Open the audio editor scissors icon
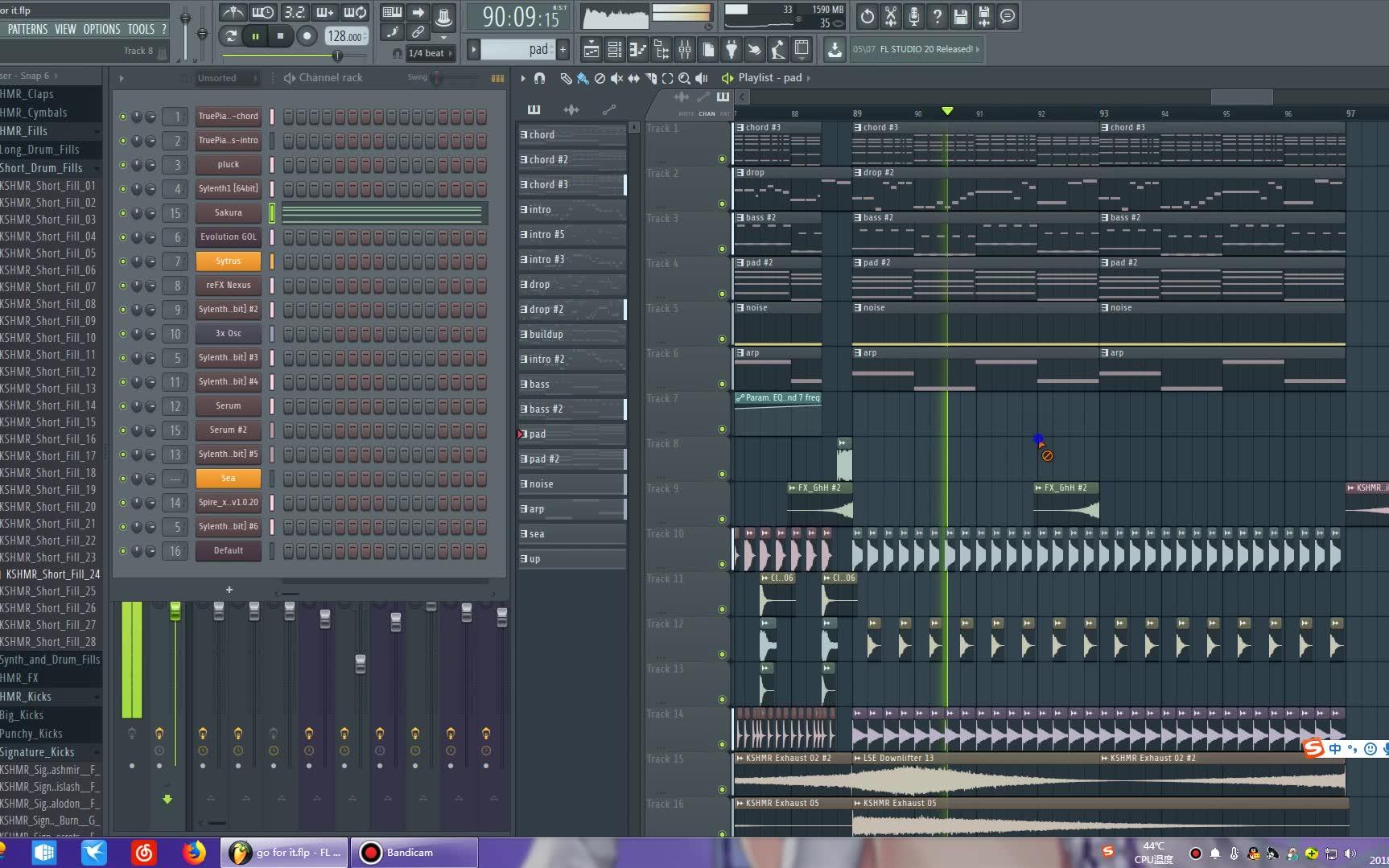1389x868 pixels. [x=890, y=16]
